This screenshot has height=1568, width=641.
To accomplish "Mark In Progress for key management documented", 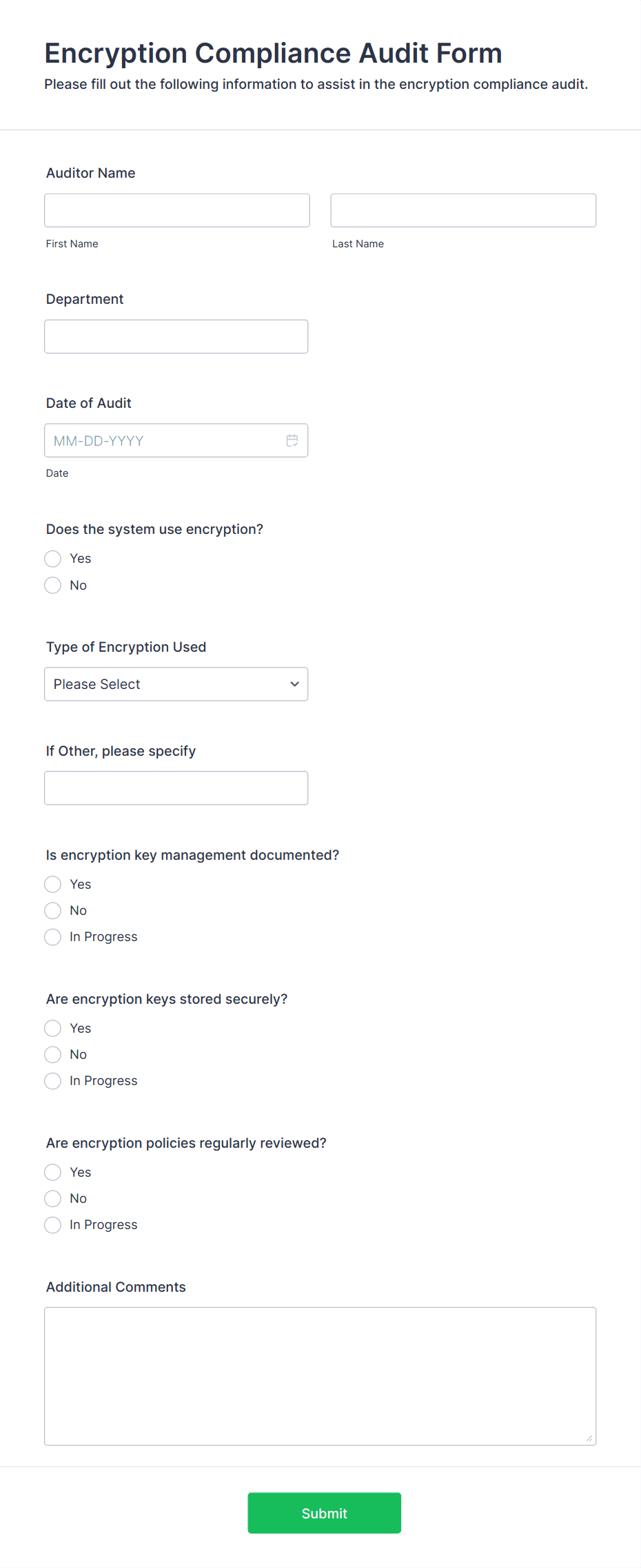I will point(53,937).
